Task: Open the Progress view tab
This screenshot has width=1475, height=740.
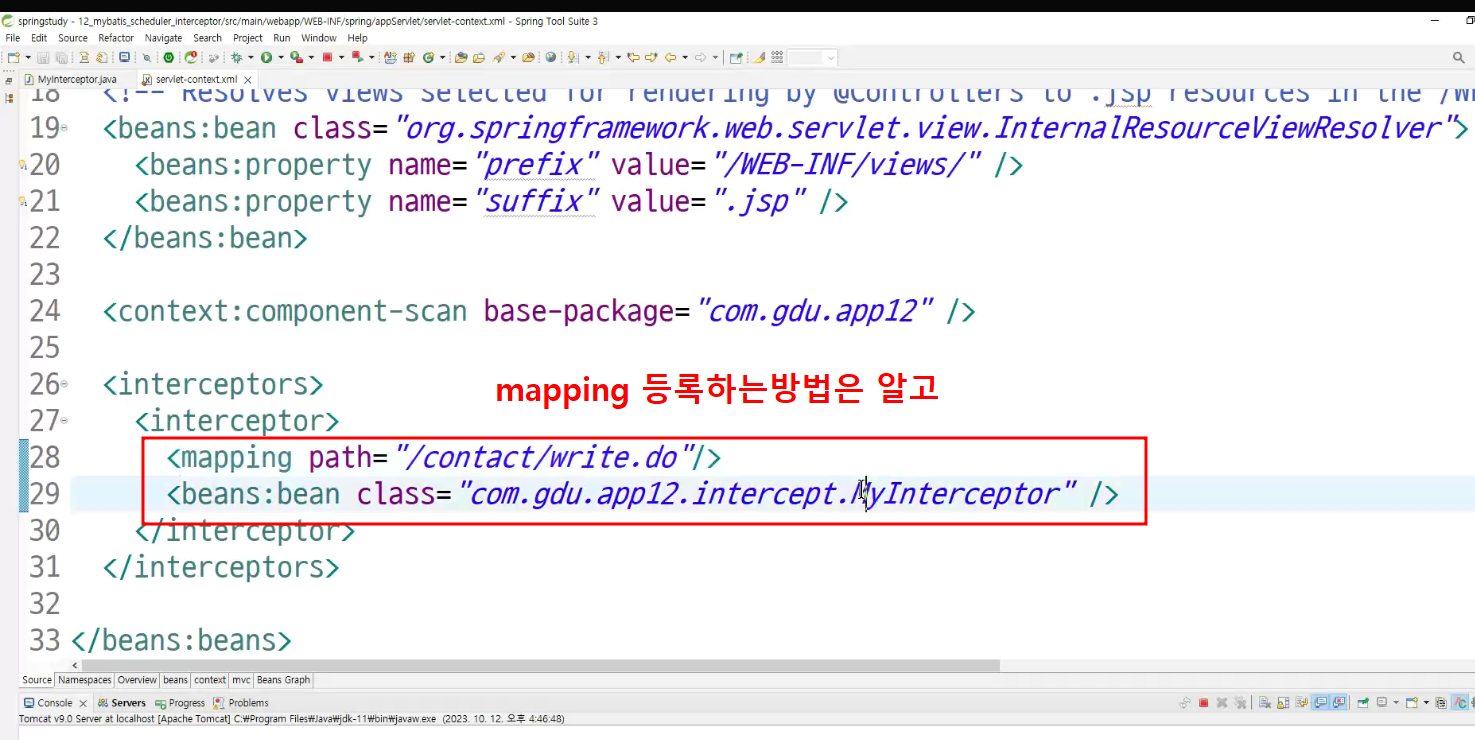Action: pos(179,703)
